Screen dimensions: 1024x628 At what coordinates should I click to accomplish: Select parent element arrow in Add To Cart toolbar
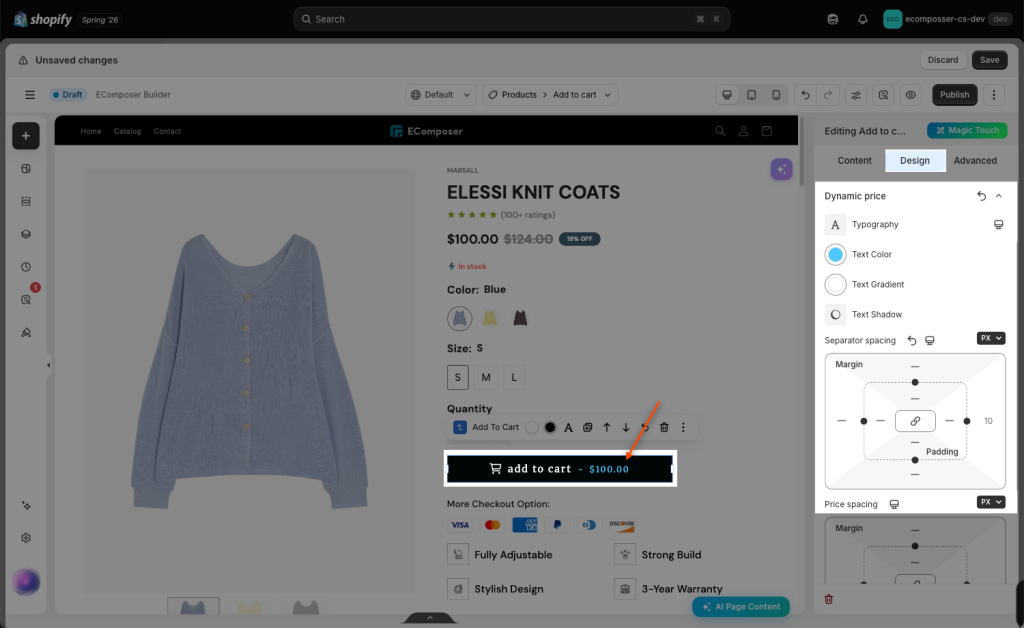(x=460, y=427)
